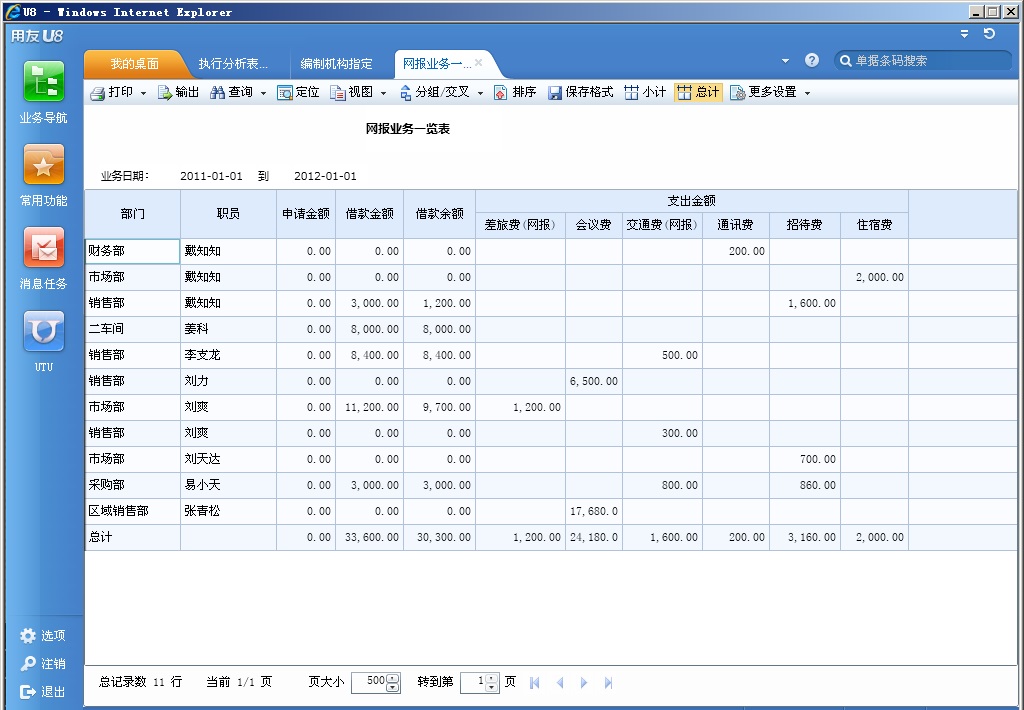This screenshot has width=1024, height=710.
Task: Go to the next page
Action: click(584, 683)
